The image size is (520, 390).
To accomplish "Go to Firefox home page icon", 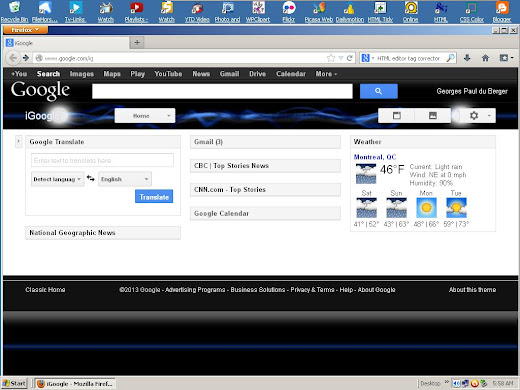I will coord(485,58).
